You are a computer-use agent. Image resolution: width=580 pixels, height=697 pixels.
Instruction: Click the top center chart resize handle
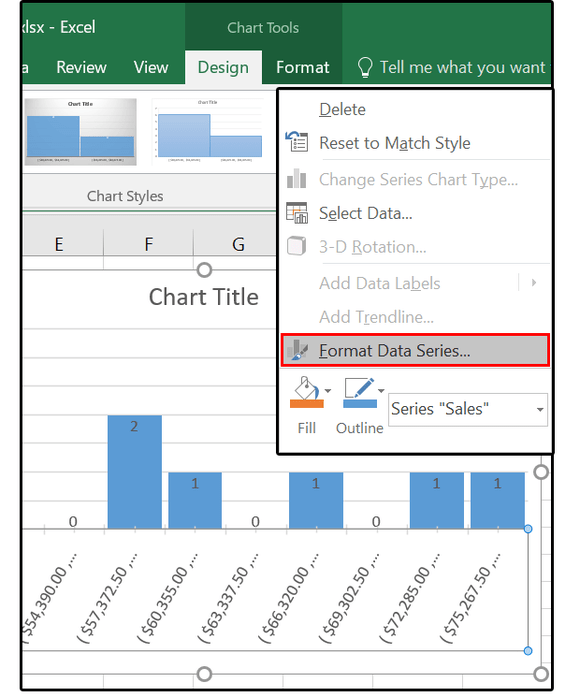[x=204, y=270]
